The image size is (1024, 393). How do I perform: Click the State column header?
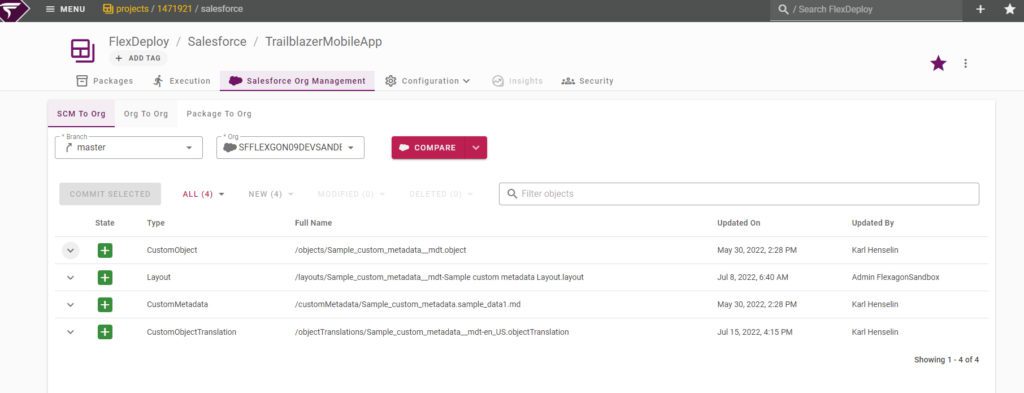point(104,223)
